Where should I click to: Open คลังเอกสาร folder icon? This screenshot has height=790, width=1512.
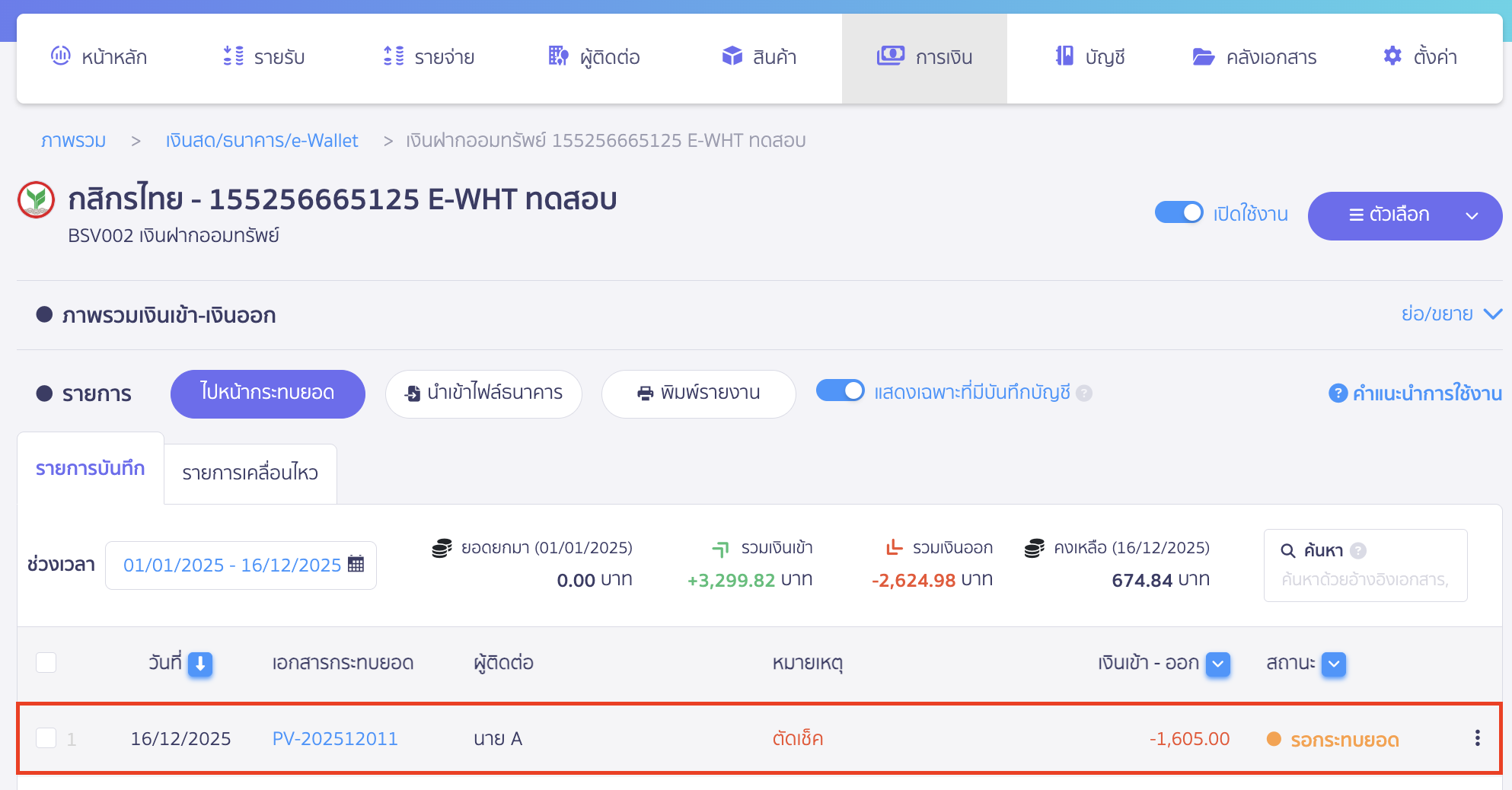pos(1203,57)
